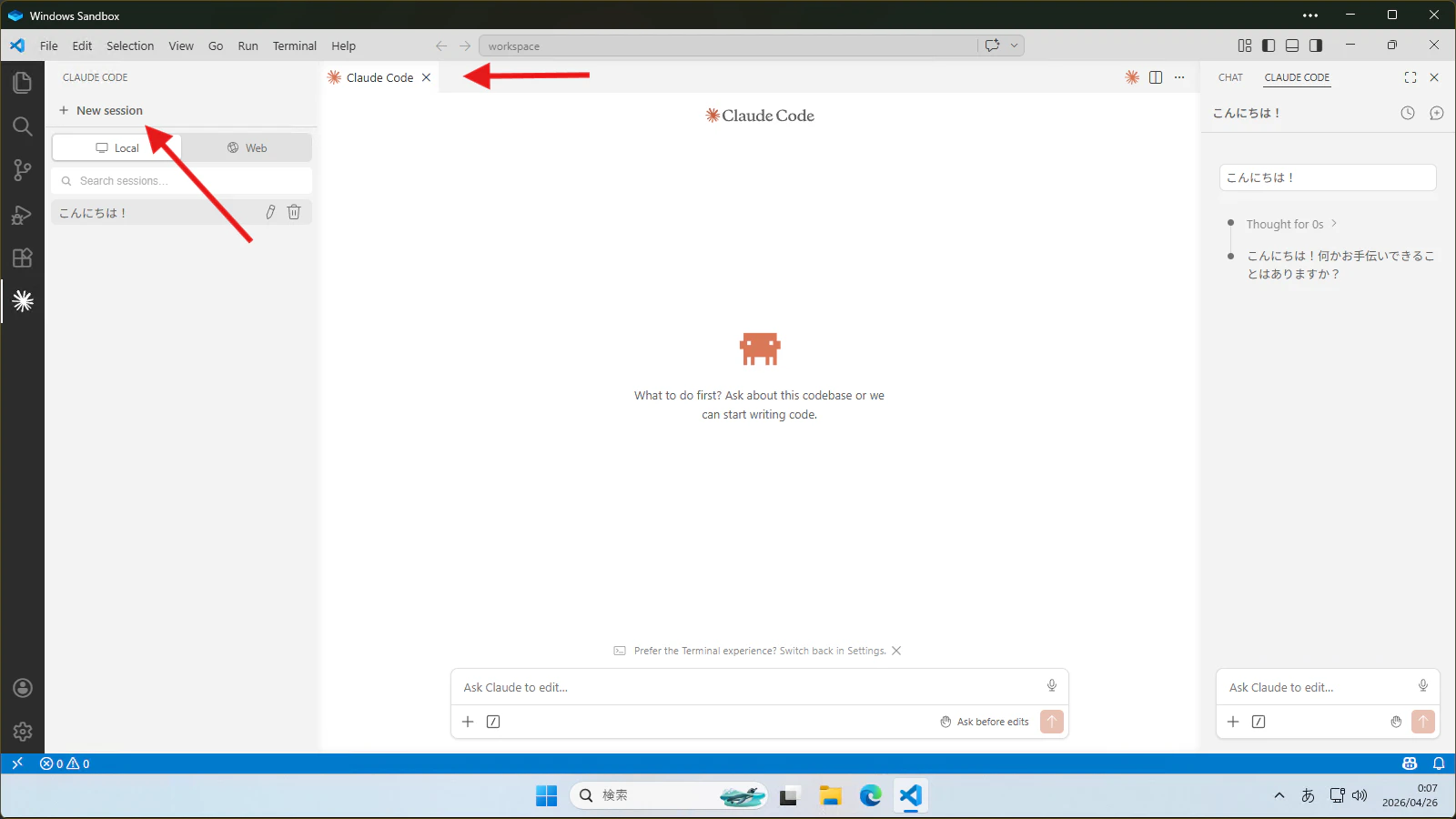The width and height of the screenshot is (1456, 819).
Task: Click the slash command icon in center input box
Action: point(493,722)
